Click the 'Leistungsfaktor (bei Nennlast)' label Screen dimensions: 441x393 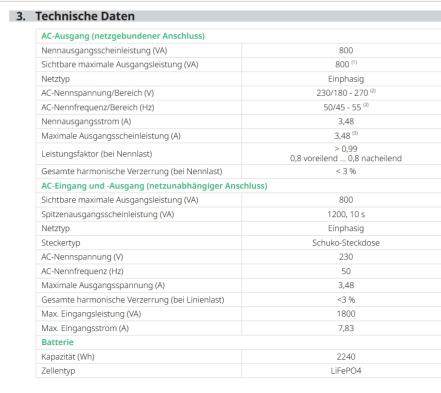(97, 154)
